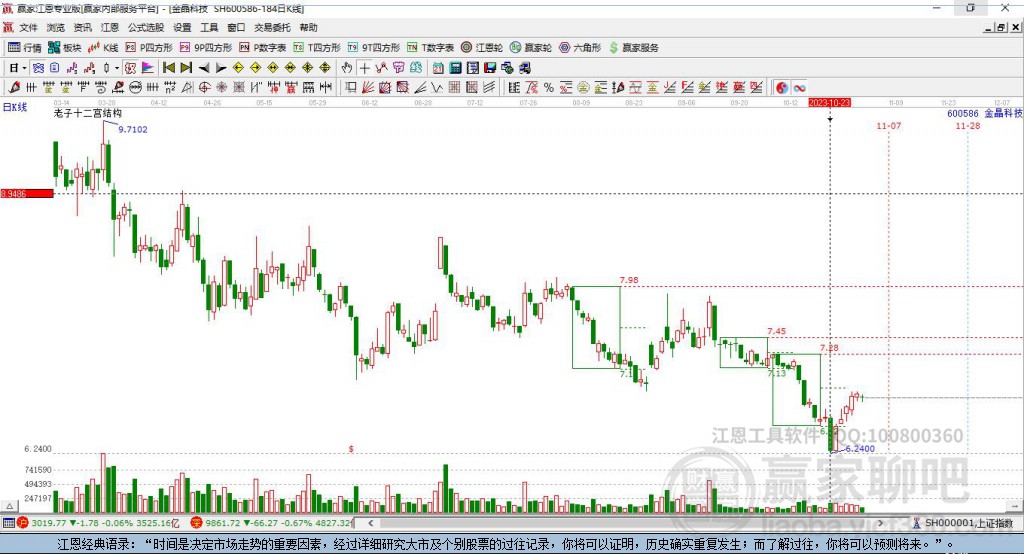Expand the 日 period dropdown
The width and height of the screenshot is (1024, 554).
[24, 67]
